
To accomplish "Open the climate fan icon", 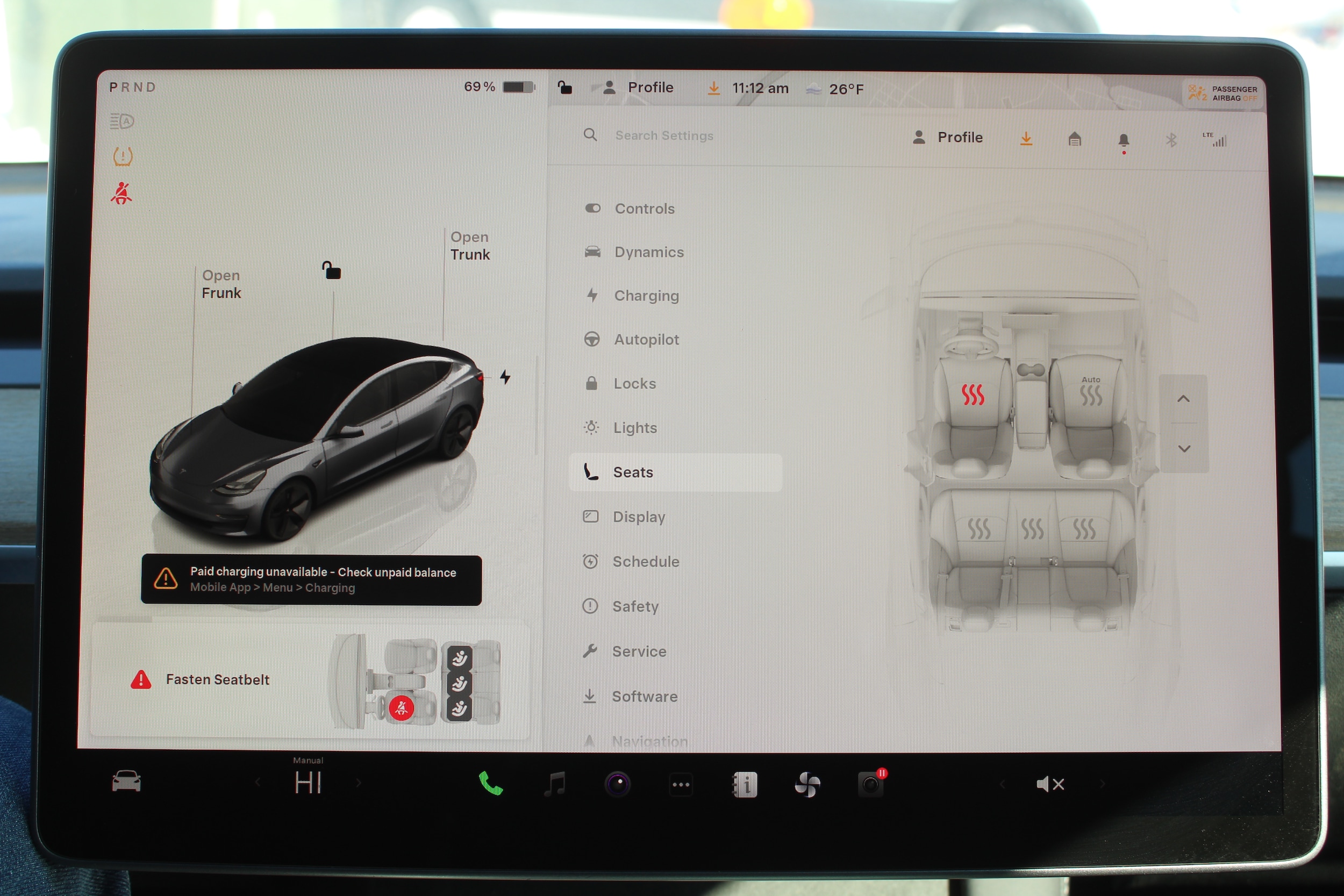I will coord(807,785).
